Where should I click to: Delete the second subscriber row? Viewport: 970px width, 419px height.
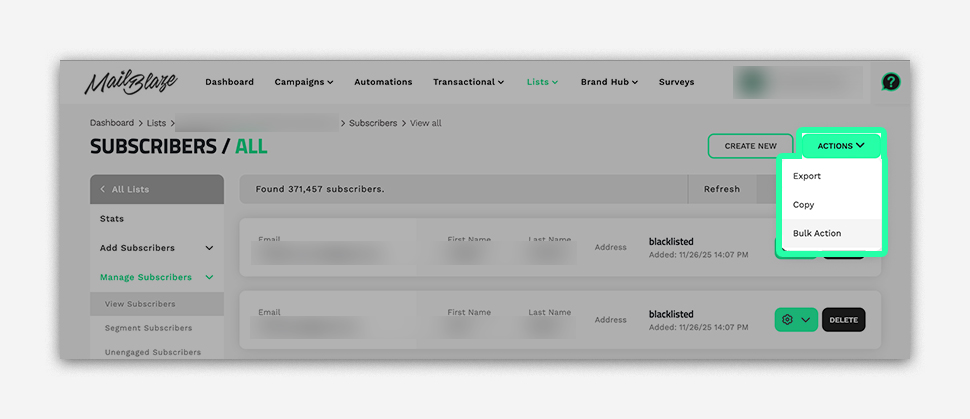click(843, 320)
